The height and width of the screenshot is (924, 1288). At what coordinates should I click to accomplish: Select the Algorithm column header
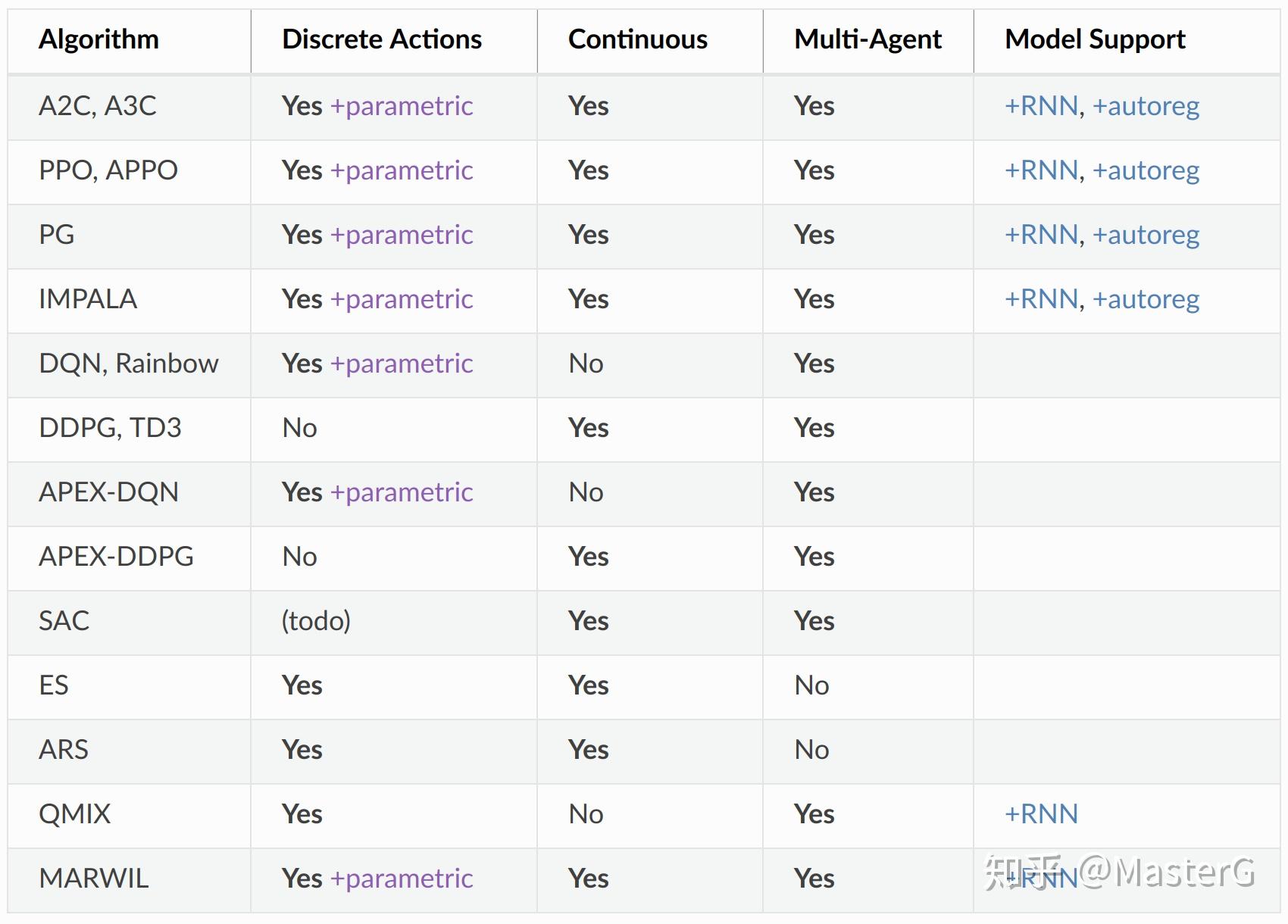98,39
